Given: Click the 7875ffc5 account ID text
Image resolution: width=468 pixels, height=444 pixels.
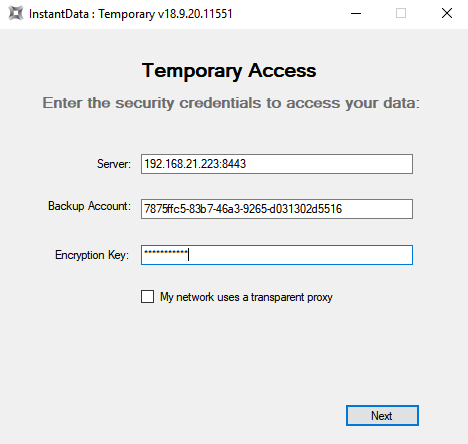Looking at the screenshot, I should [x=165, y=209].
